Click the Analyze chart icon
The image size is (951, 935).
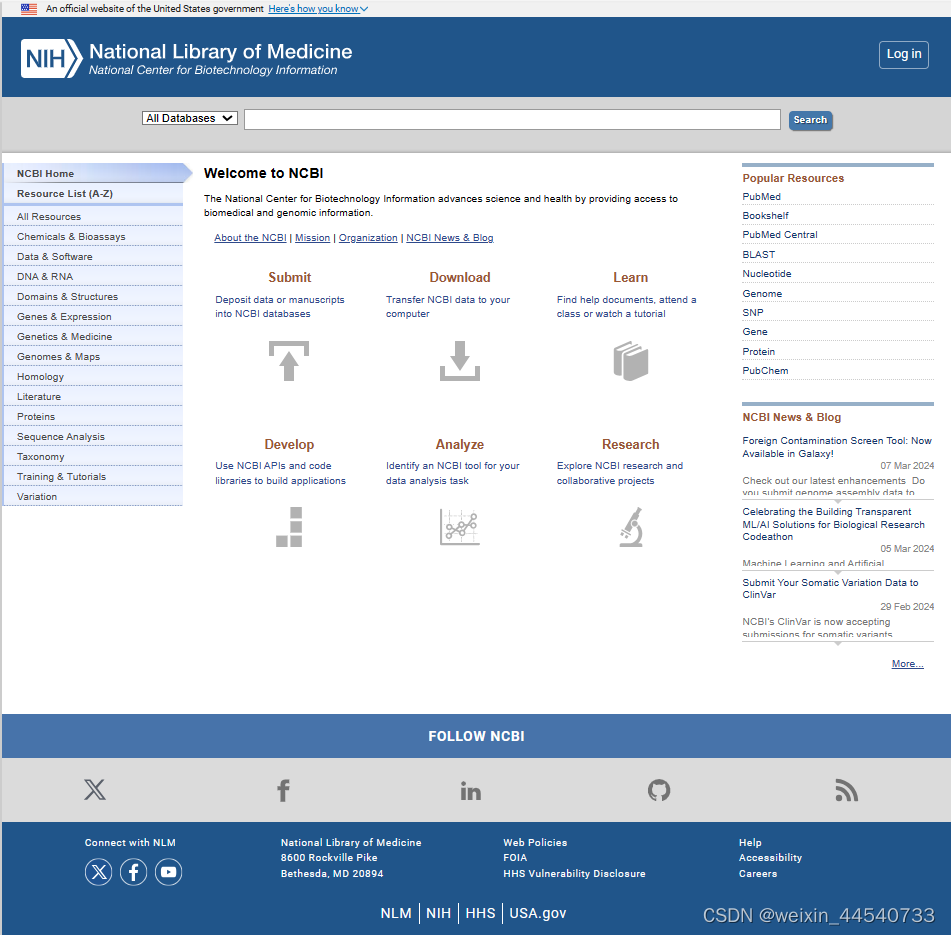coord(460,527)
